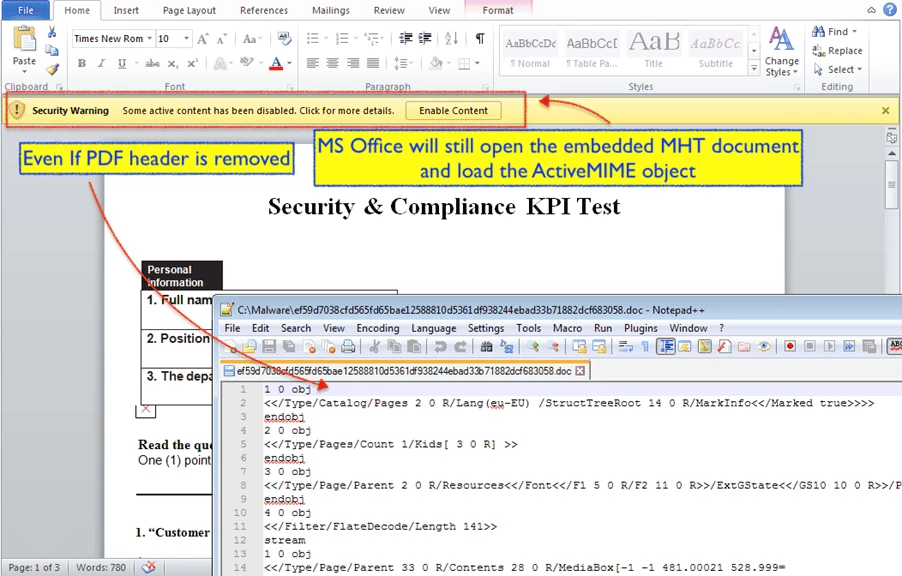Image resolution: width=902 pixels, height=576 pixels.
Task: Switch to the Page Layout ribbon tab
Action: click(189, 10)
